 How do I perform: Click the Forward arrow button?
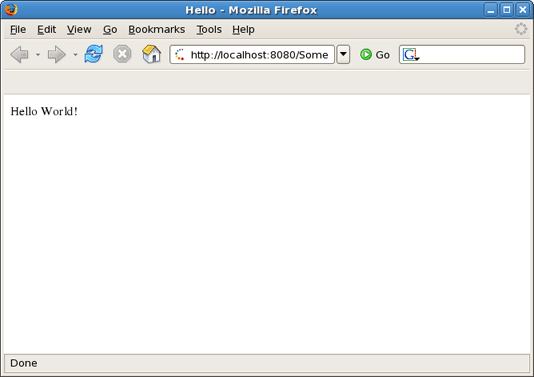[57, 54]
